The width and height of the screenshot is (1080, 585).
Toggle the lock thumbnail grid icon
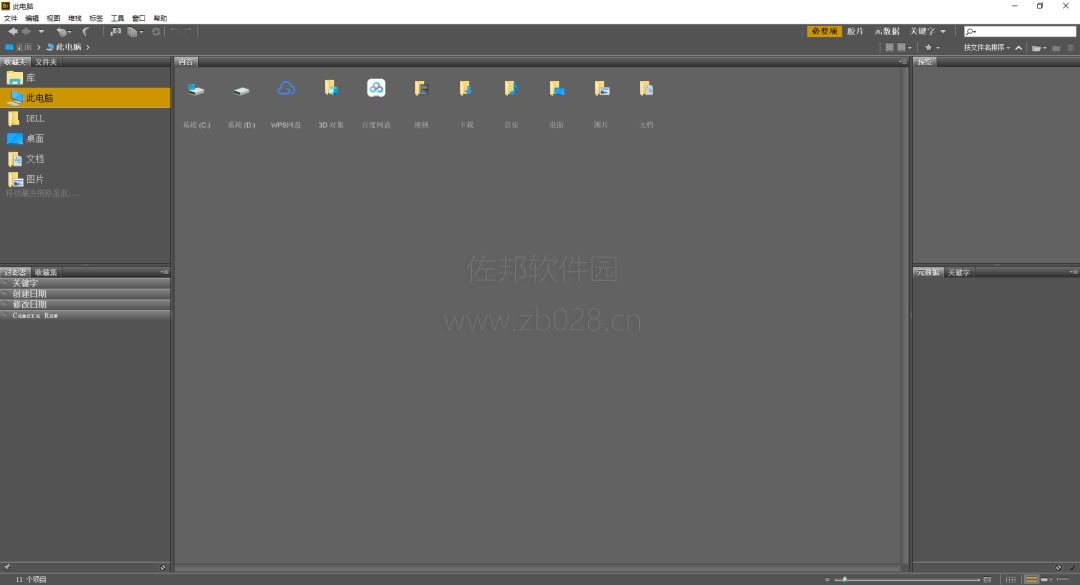click(x=1010, y=579)
